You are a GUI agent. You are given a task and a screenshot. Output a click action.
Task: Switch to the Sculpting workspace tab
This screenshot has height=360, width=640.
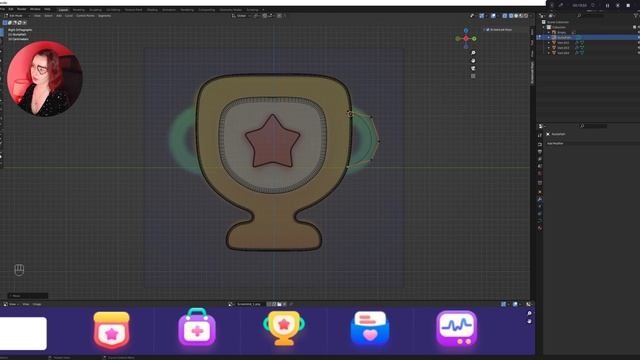tap(95, 9)
